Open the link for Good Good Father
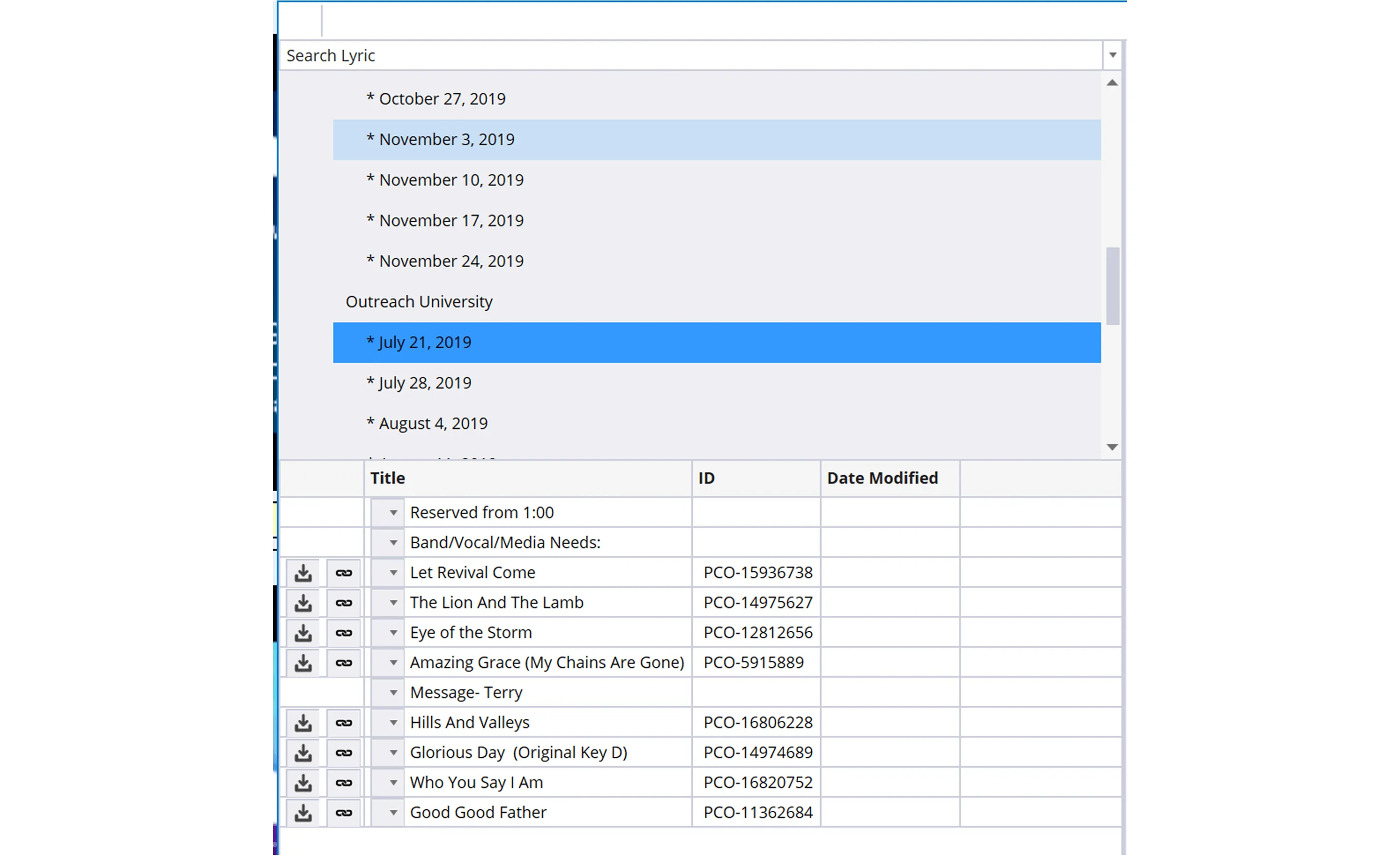The height and width of the screenshot is (856, 1400). [x=344, y=812]
